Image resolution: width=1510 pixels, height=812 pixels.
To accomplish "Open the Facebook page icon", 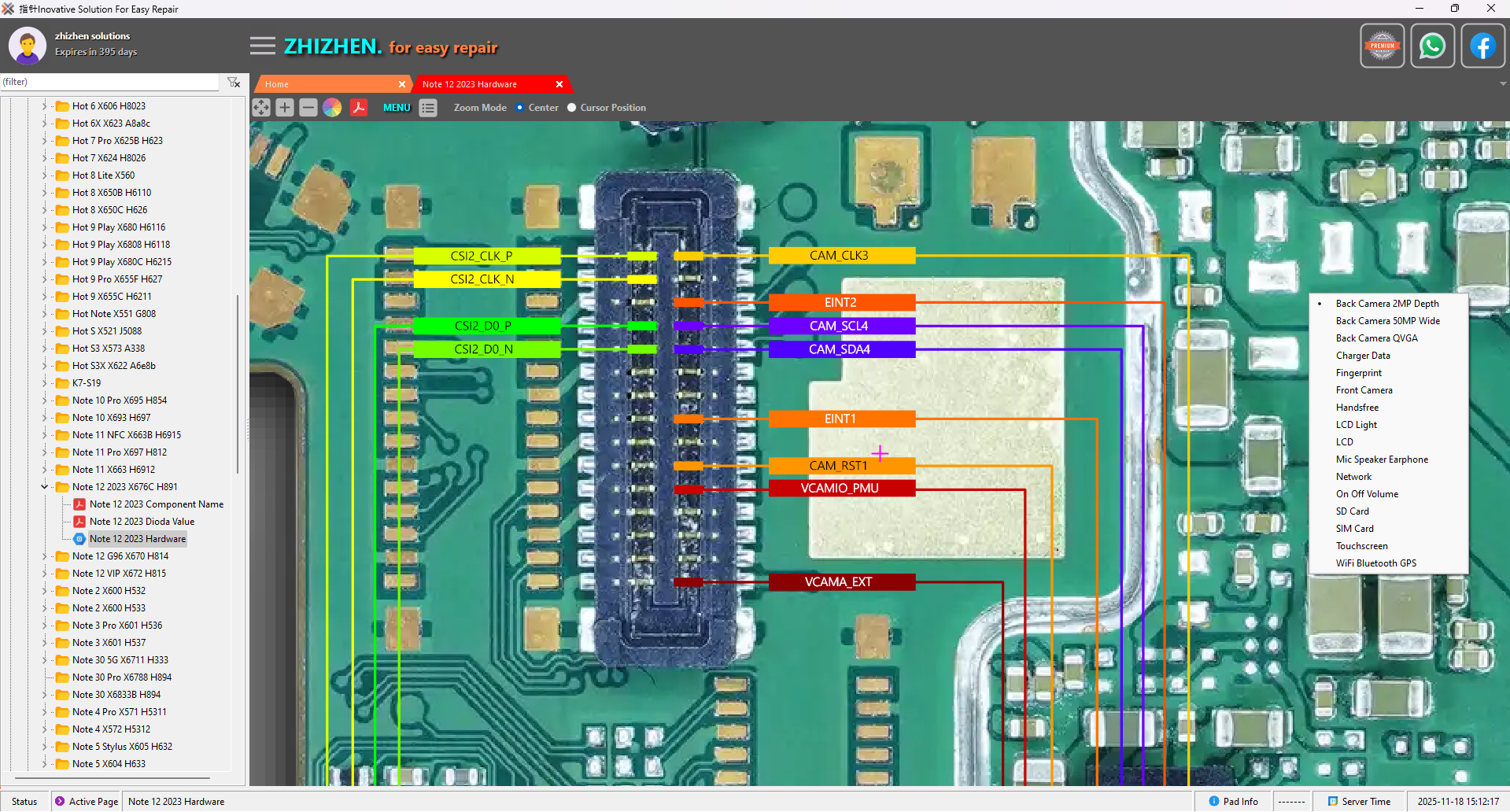I will [x=1483, y=46].
